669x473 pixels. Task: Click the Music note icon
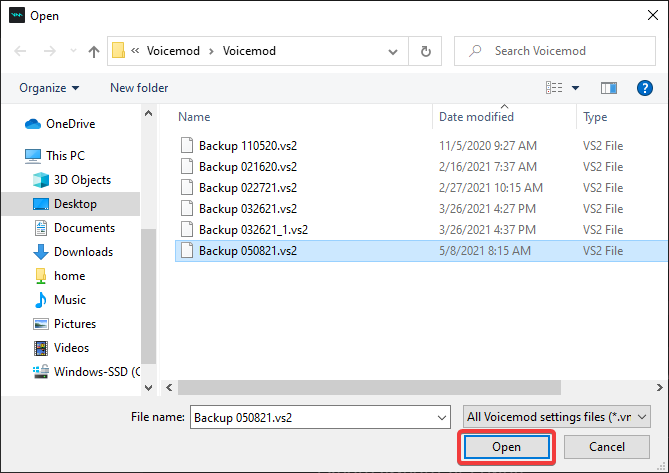coord(41,300)
